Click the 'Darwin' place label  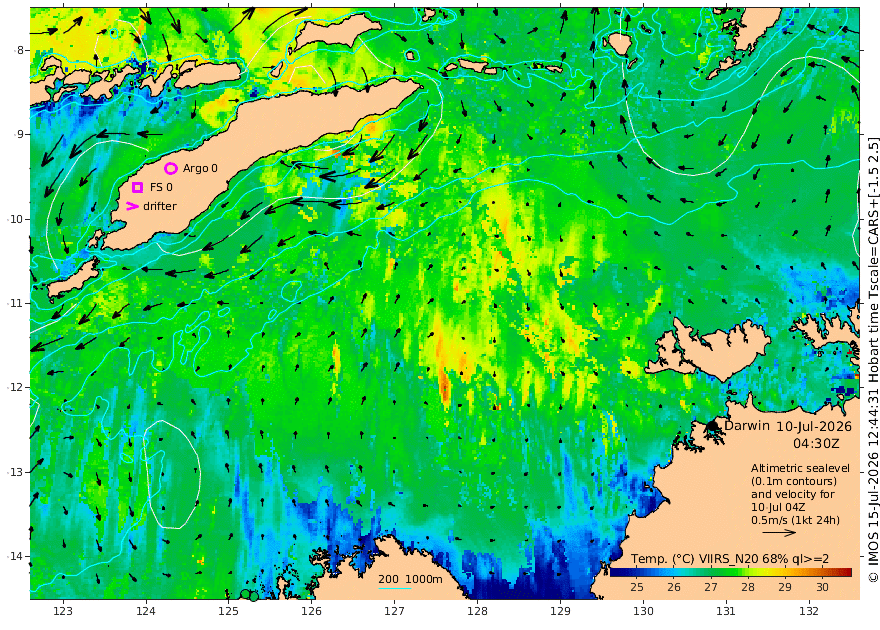pos(747,425)
